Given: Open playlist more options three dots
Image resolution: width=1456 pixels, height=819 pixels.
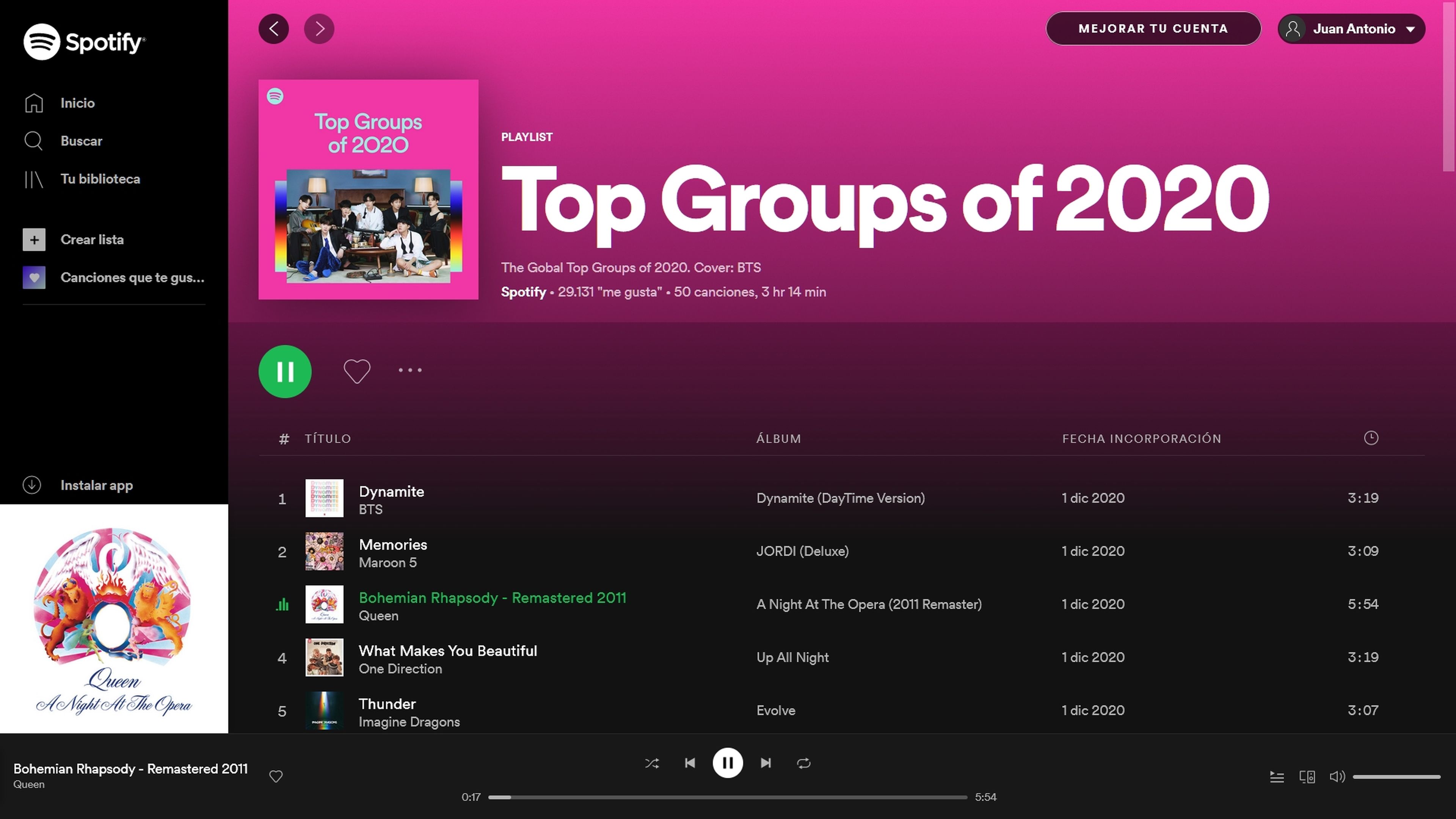Looking at the screenshot, I should point(410,370).
